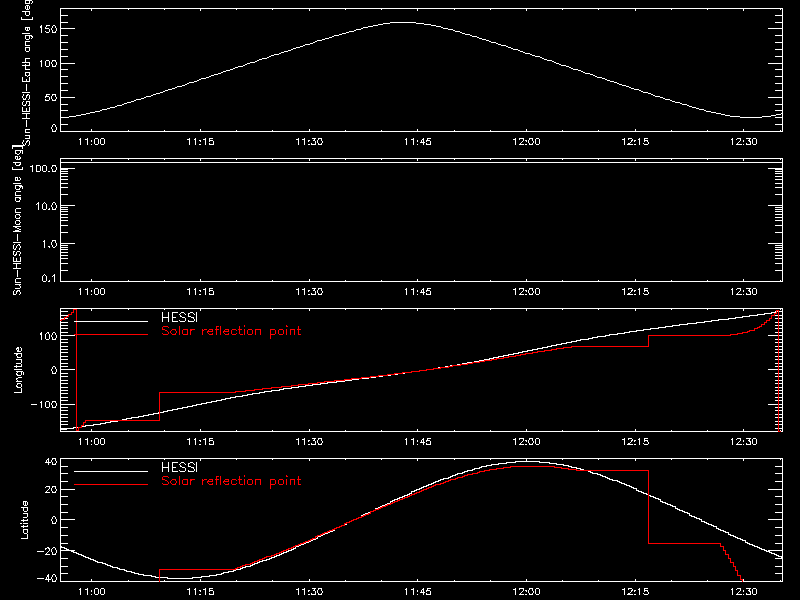
Task: Pick 12:00 label under Moon angle plot
Action: pyautogui.click(x=527, y=292)
